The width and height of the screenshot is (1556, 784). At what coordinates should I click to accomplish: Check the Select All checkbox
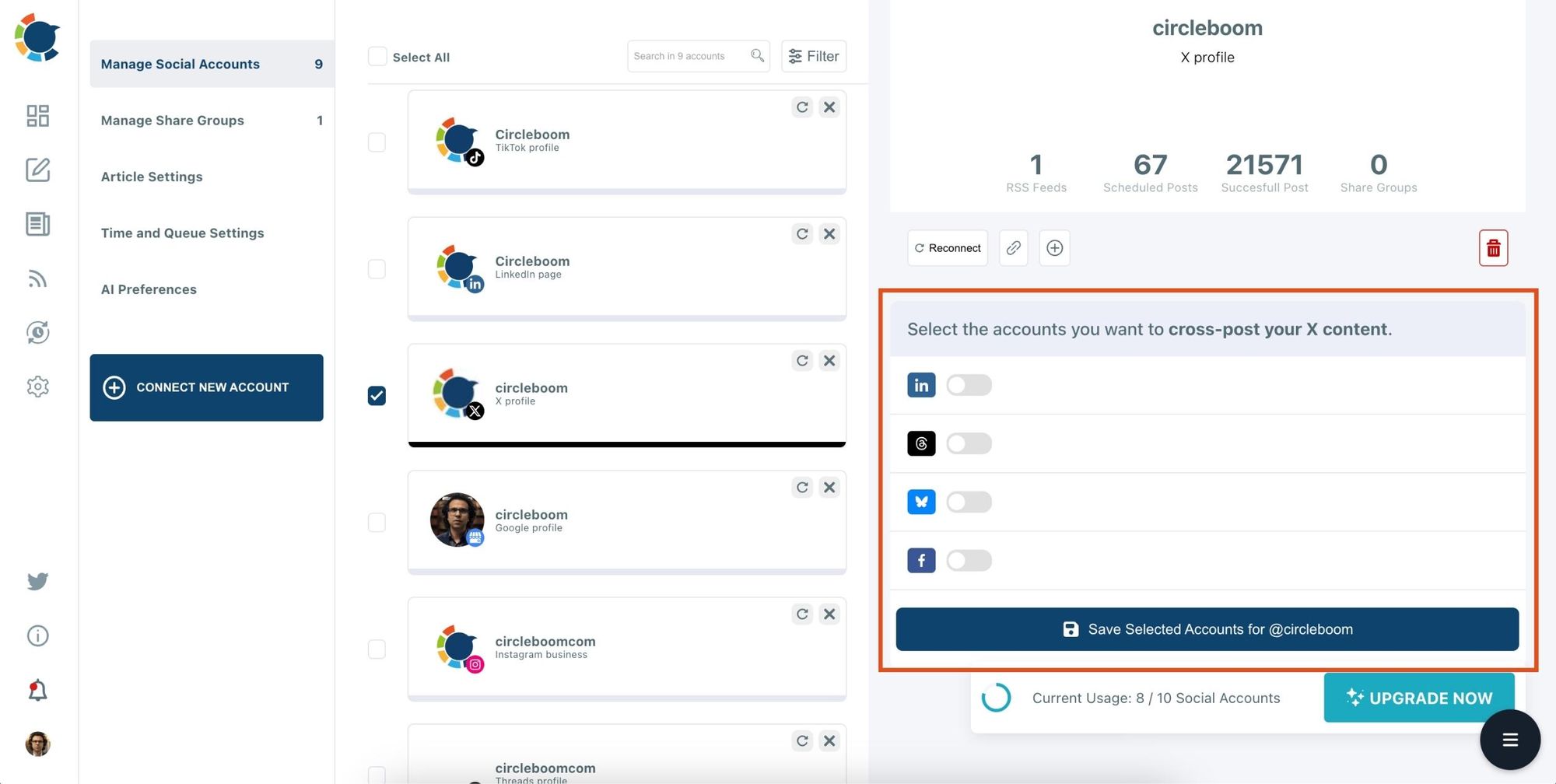(377, 56)
